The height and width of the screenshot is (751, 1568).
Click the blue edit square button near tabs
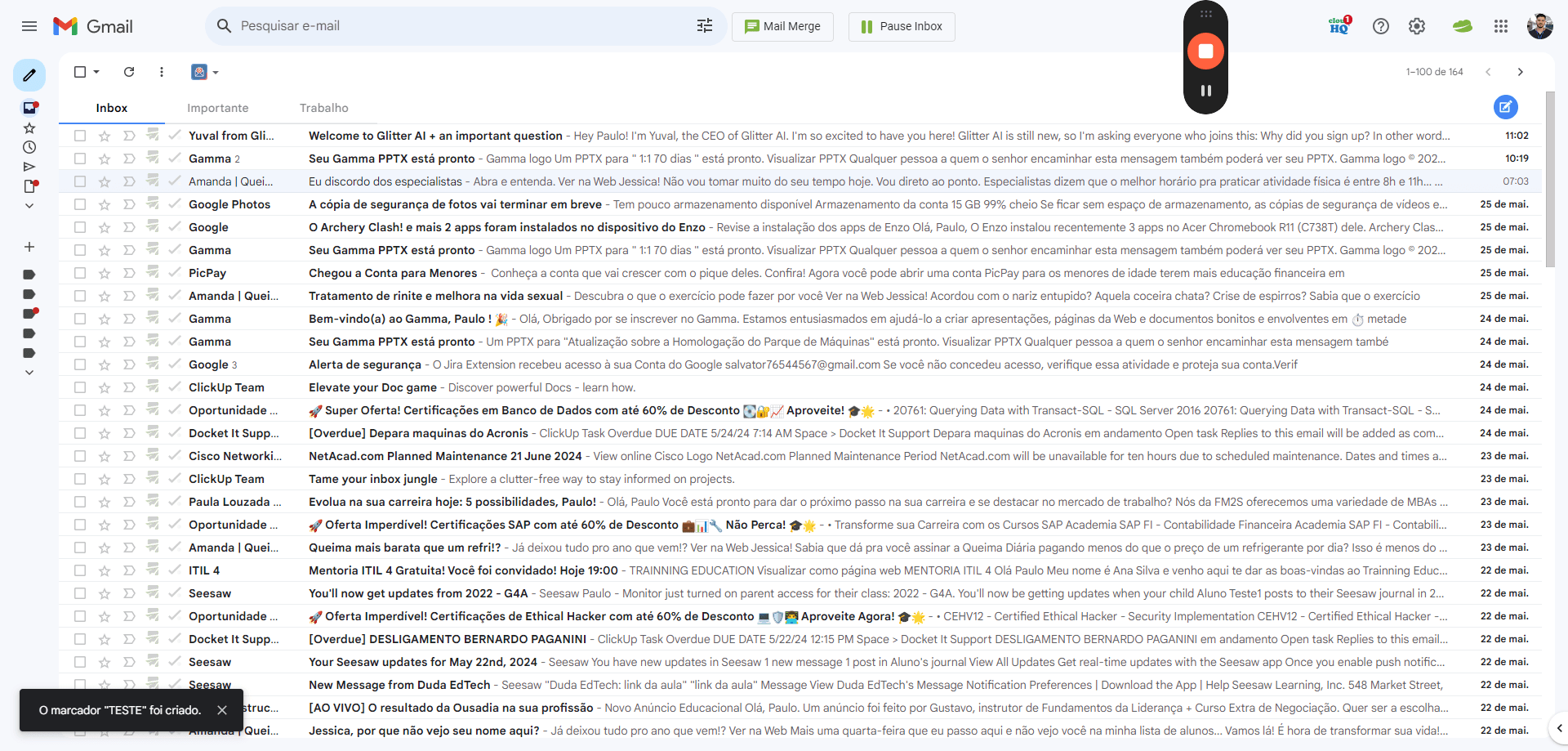click(x=1506, y=106)
